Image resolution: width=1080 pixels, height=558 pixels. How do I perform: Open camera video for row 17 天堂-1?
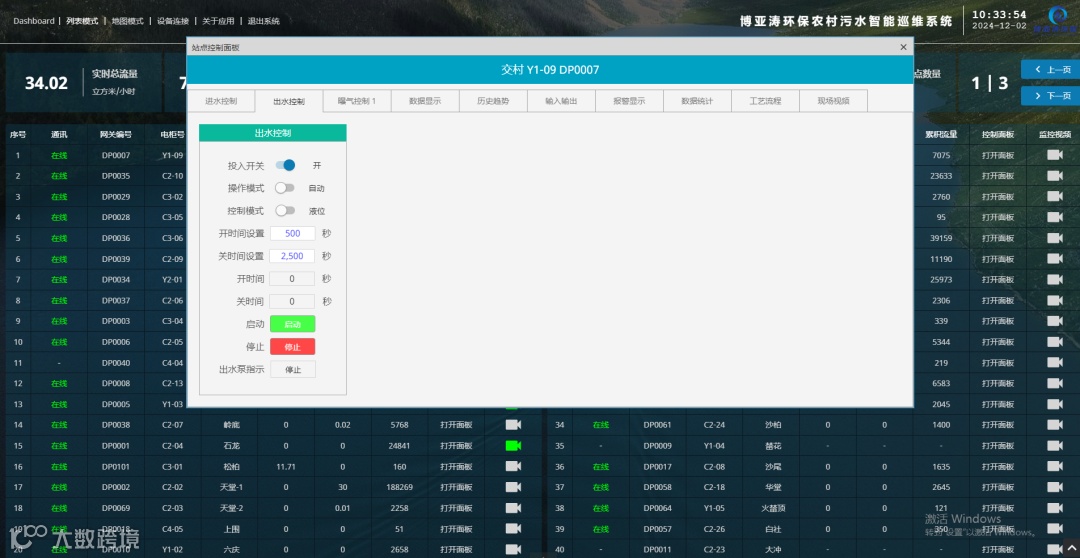point(513,487)
